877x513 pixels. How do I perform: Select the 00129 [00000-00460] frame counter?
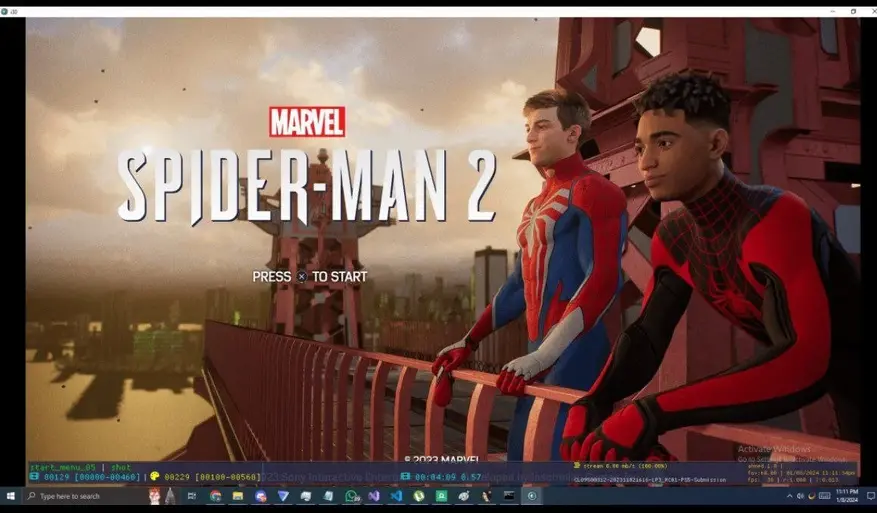[92, 477]
